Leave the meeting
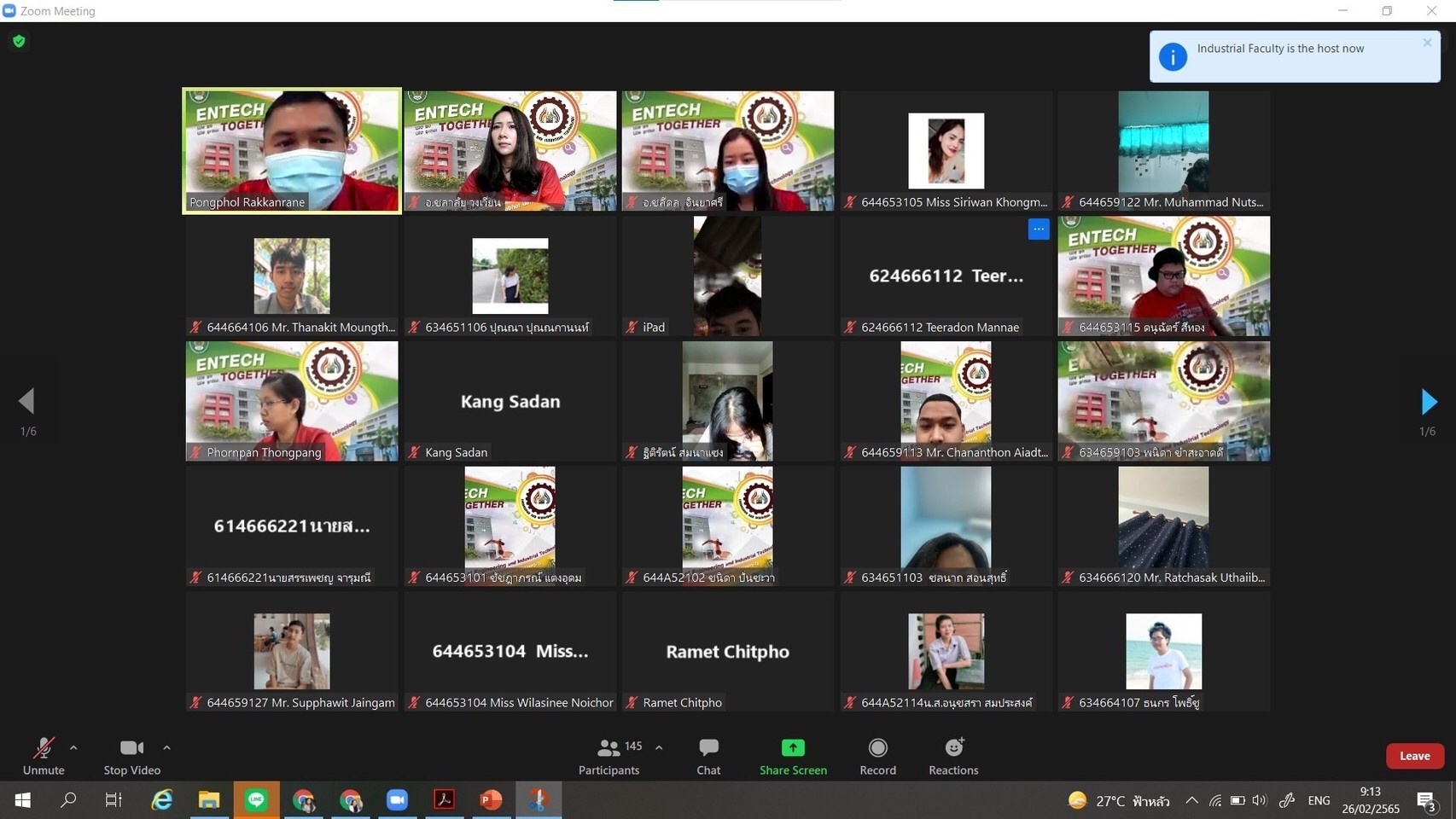 click(1414, 756)
